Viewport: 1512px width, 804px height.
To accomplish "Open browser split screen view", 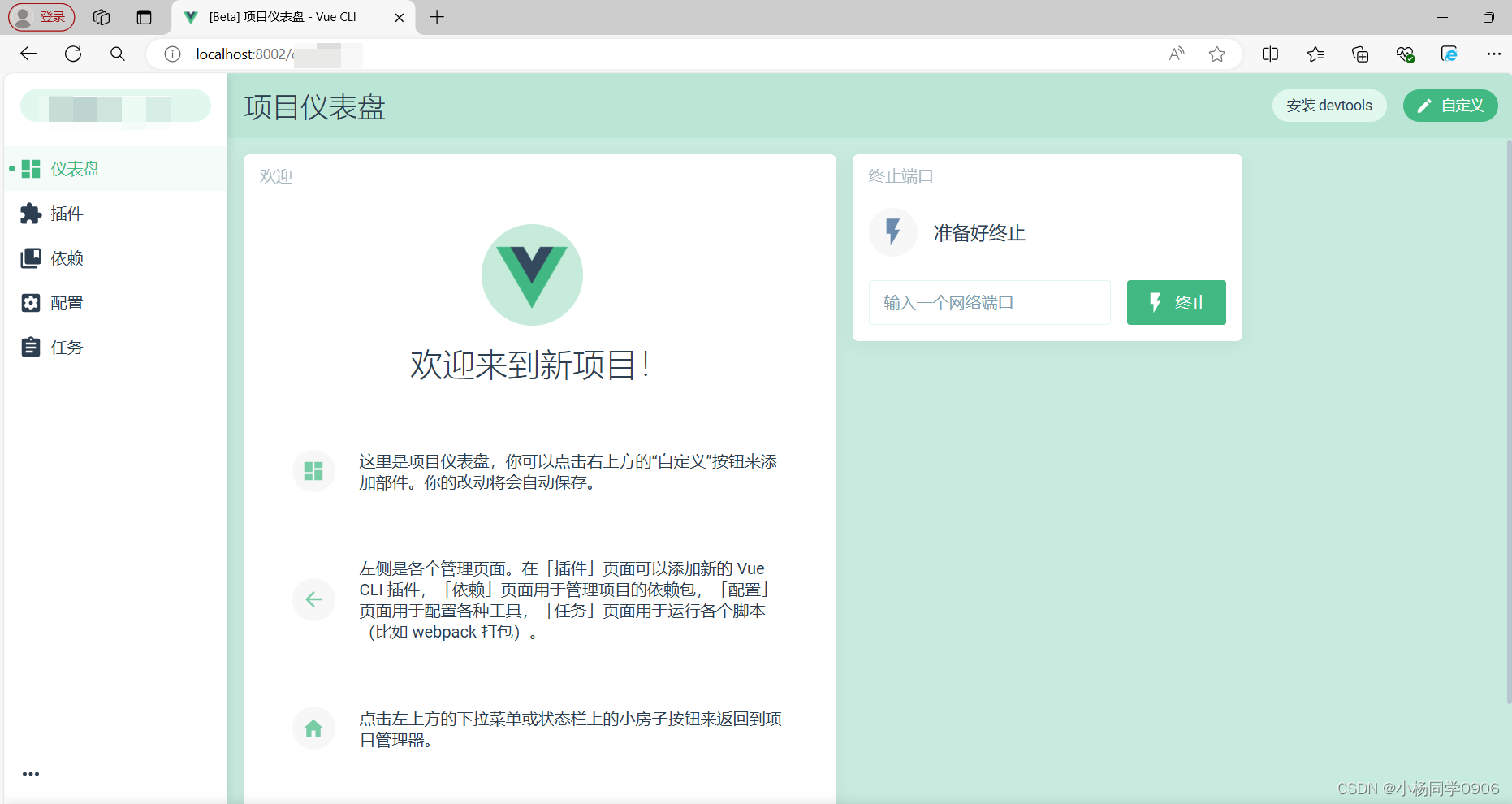I will coord(1270,54).
